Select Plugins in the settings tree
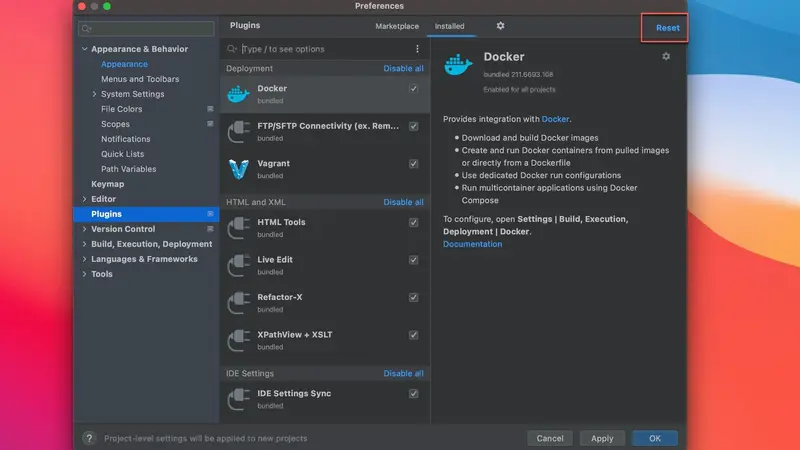800x450 pixels. (x=146, y=214)
